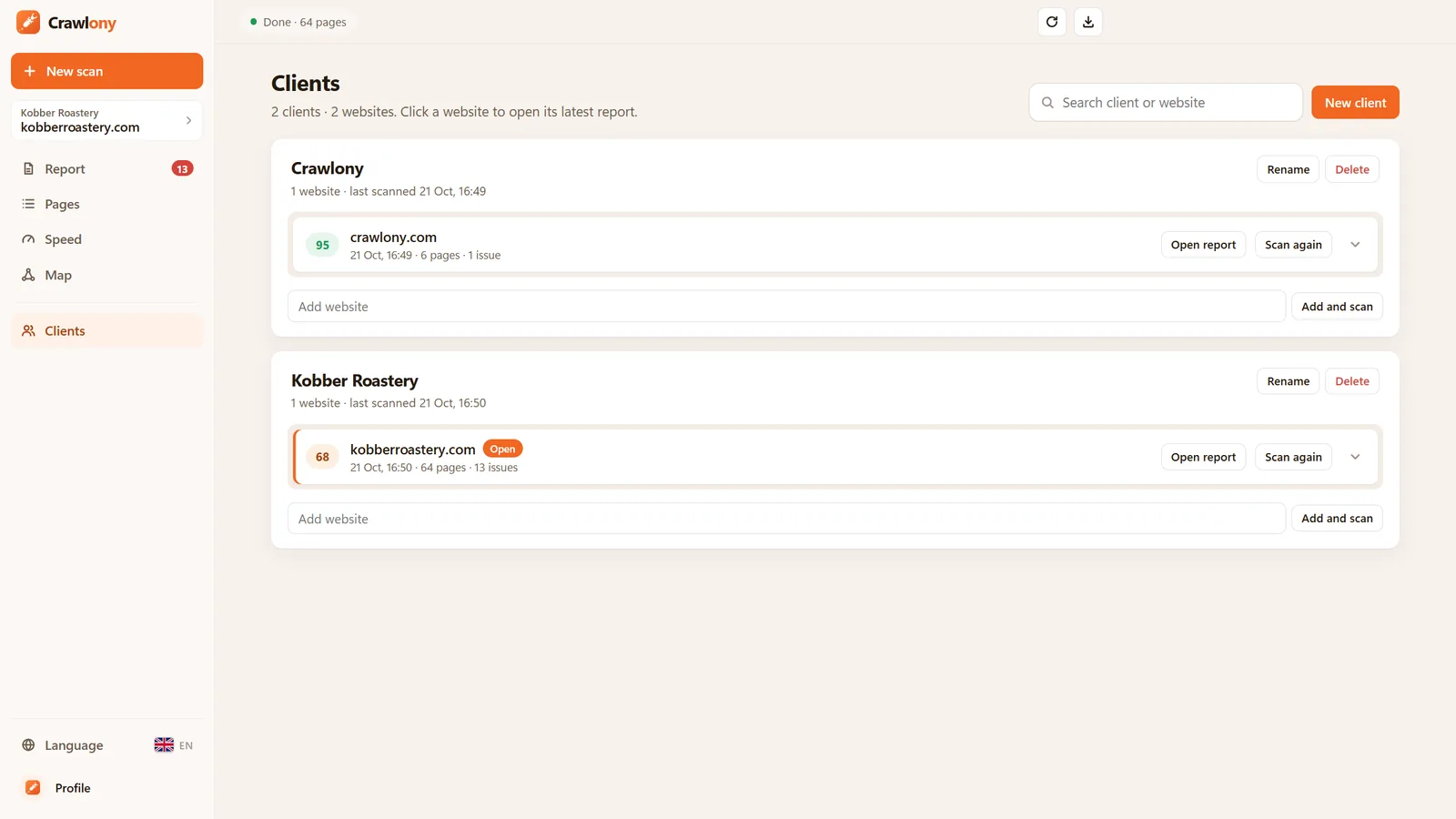Click the Report document icon in sidebar
1456x819 pixels.
pyautogui.click(x=28, y=168)
